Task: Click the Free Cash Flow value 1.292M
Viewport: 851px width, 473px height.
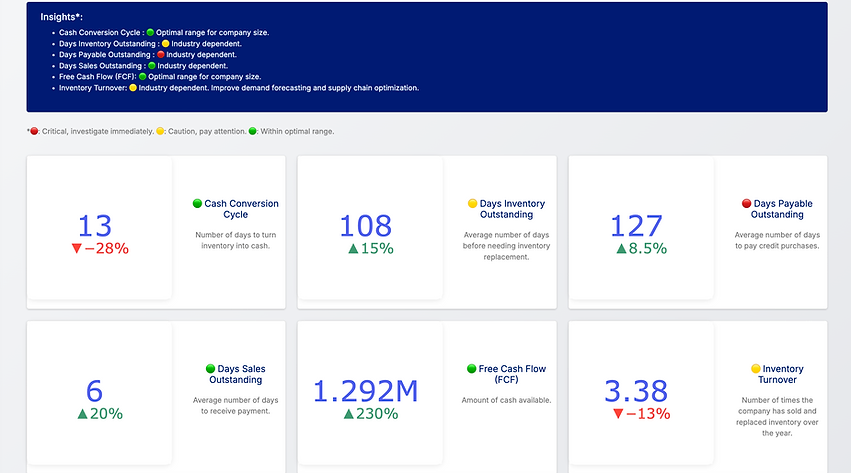Action: [x=366, y=391]
